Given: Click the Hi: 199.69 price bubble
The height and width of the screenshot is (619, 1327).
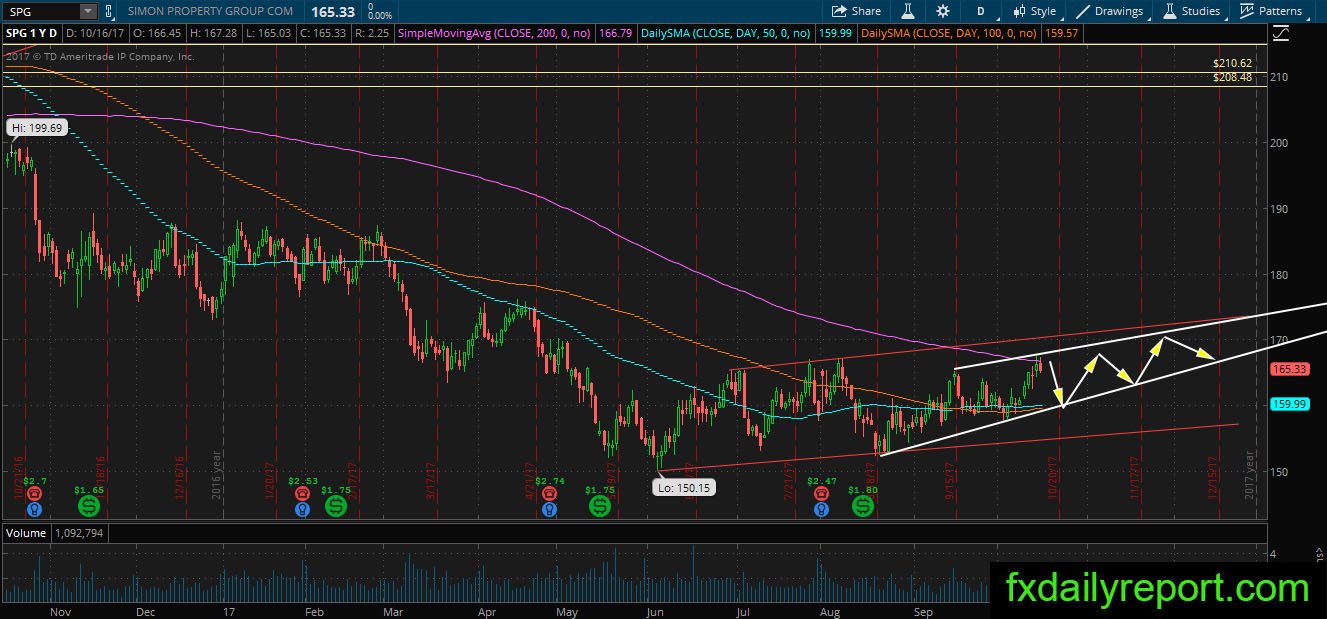Looking at the screenshot, I should (x=37, y=128).
